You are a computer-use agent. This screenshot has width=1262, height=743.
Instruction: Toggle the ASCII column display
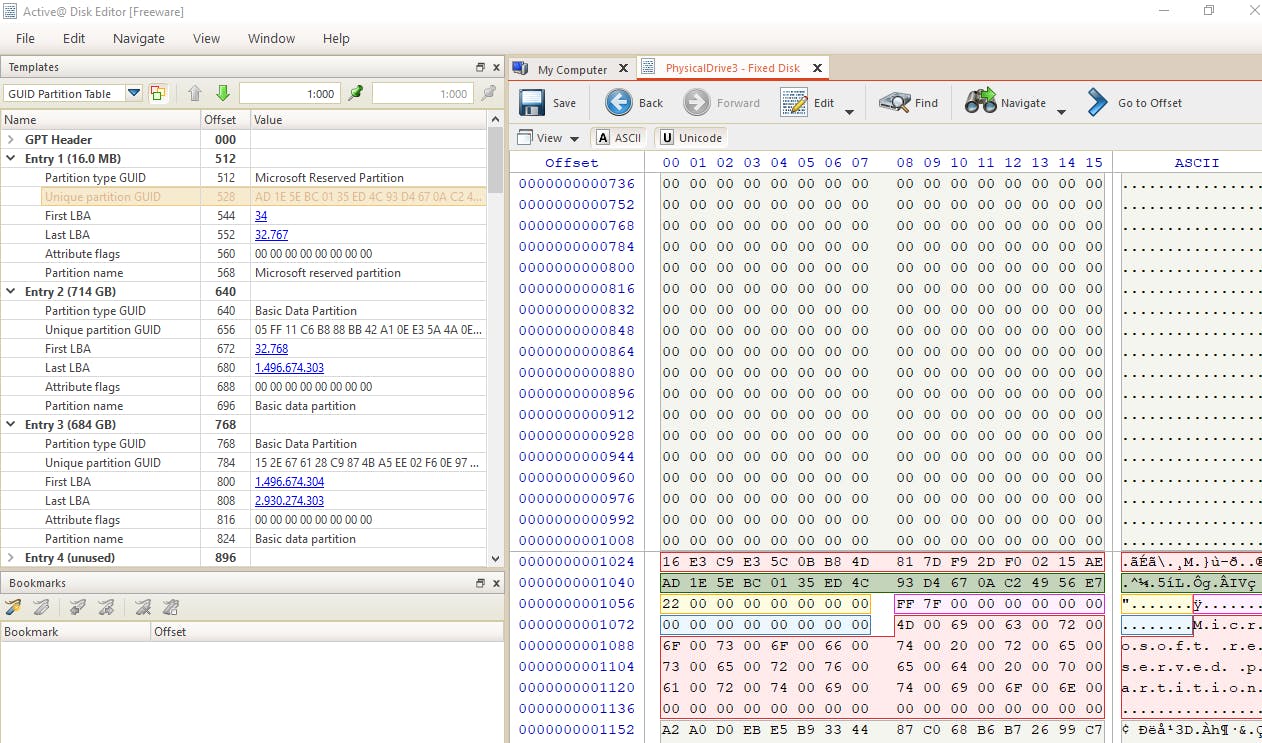pos(618,138)
